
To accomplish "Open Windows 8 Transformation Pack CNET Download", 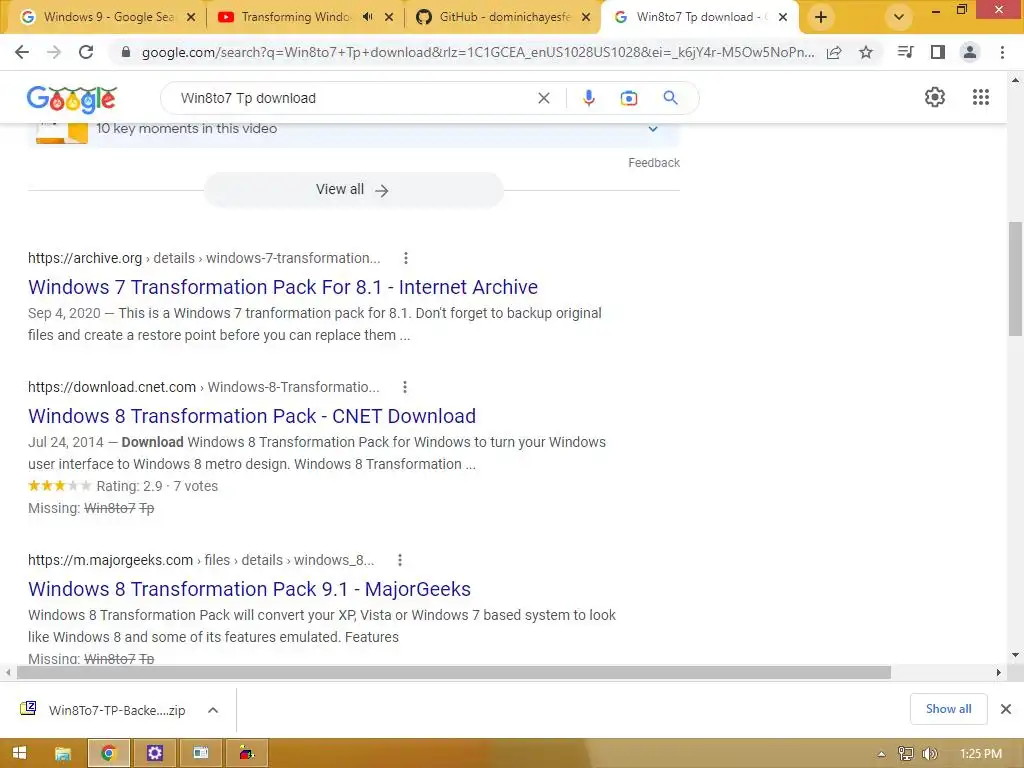I will click(x=252, y=416).
